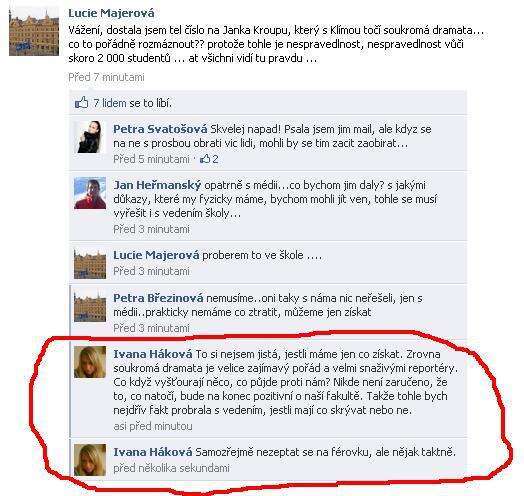The width and height of the screenshot is (524, 496).
Task: Open the post timestamp Před 7 minutami
Action: pos(106,77)
